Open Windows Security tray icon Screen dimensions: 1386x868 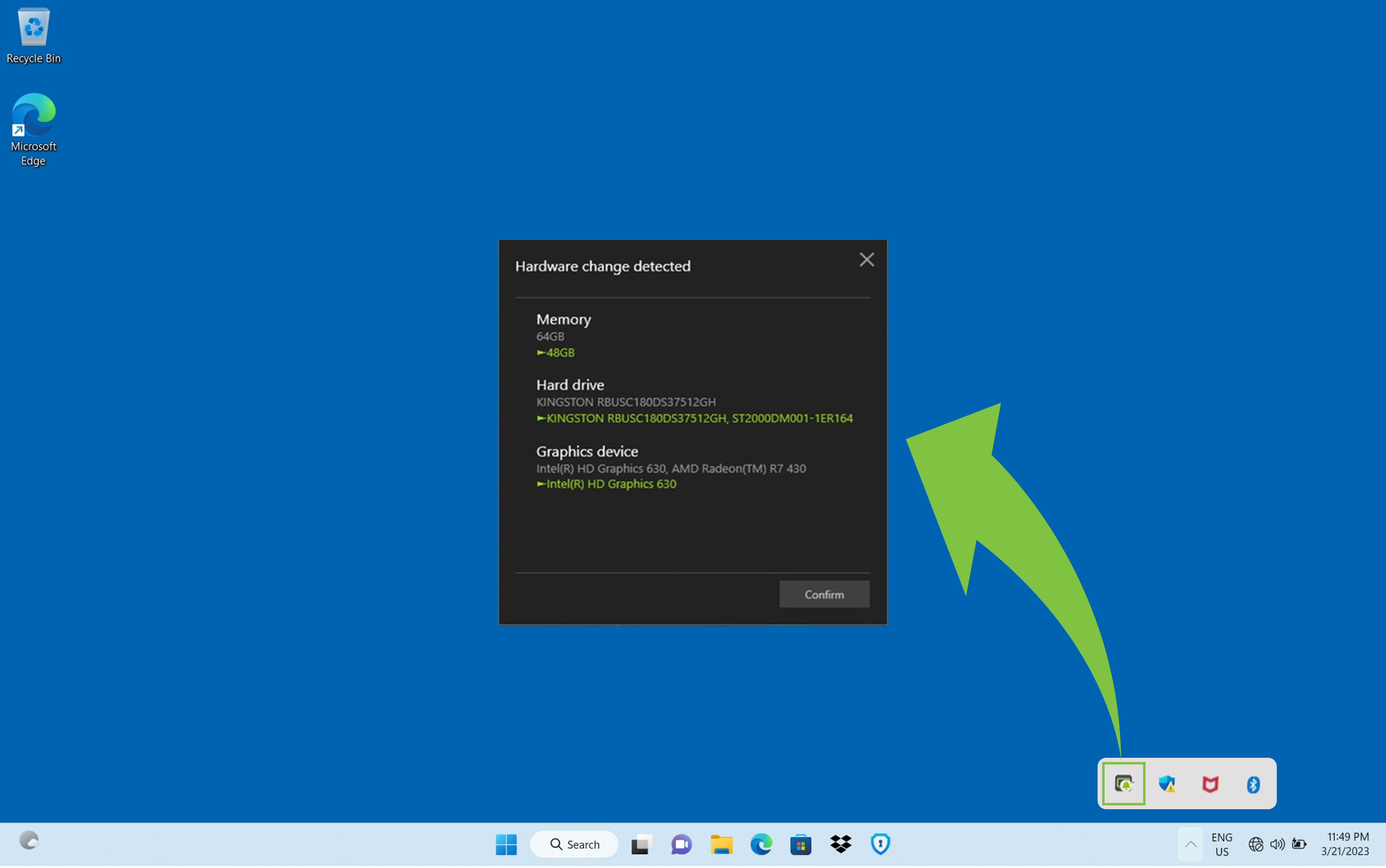click(x=1167, y=784)
